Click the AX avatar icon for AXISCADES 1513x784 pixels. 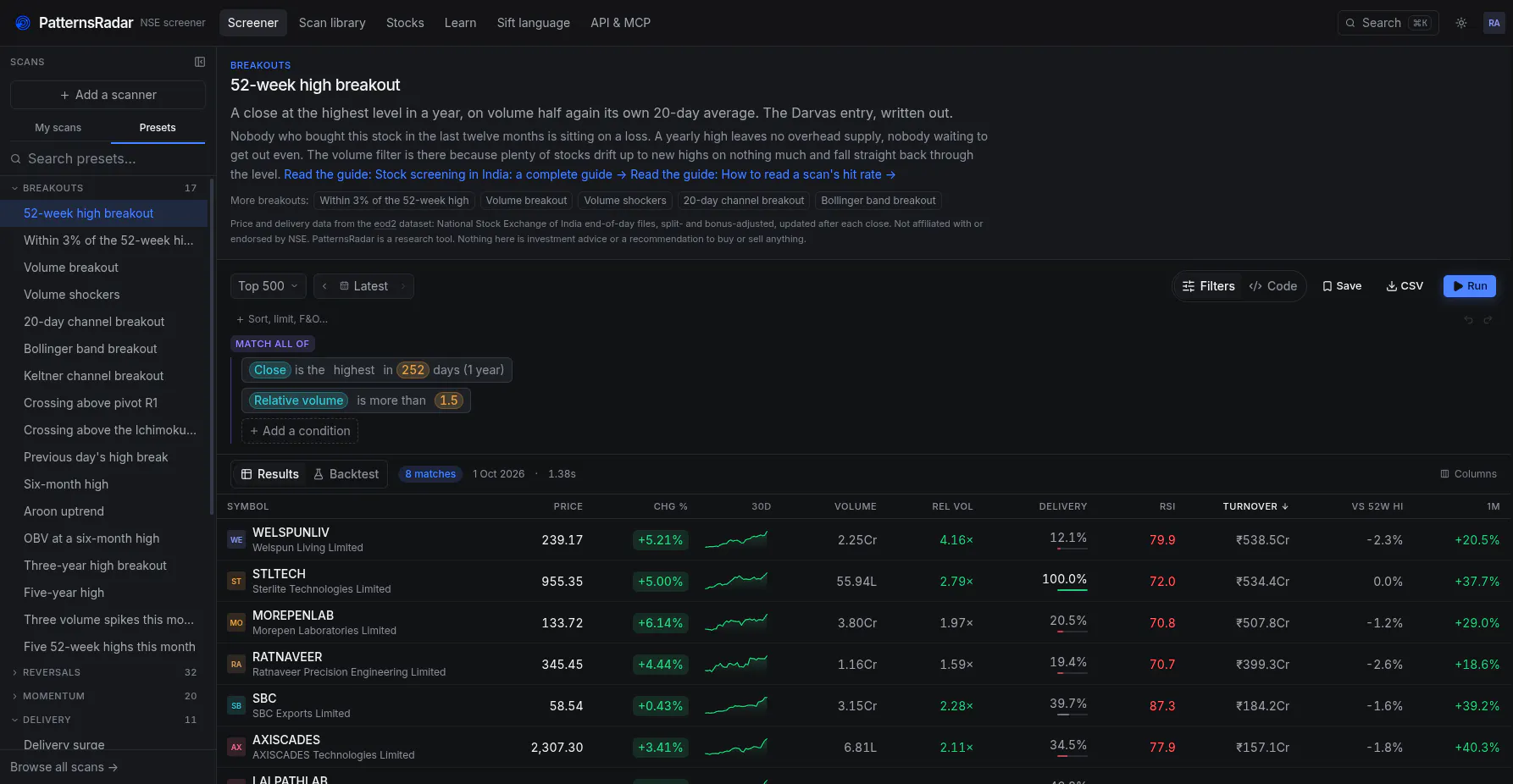[236, 747]
